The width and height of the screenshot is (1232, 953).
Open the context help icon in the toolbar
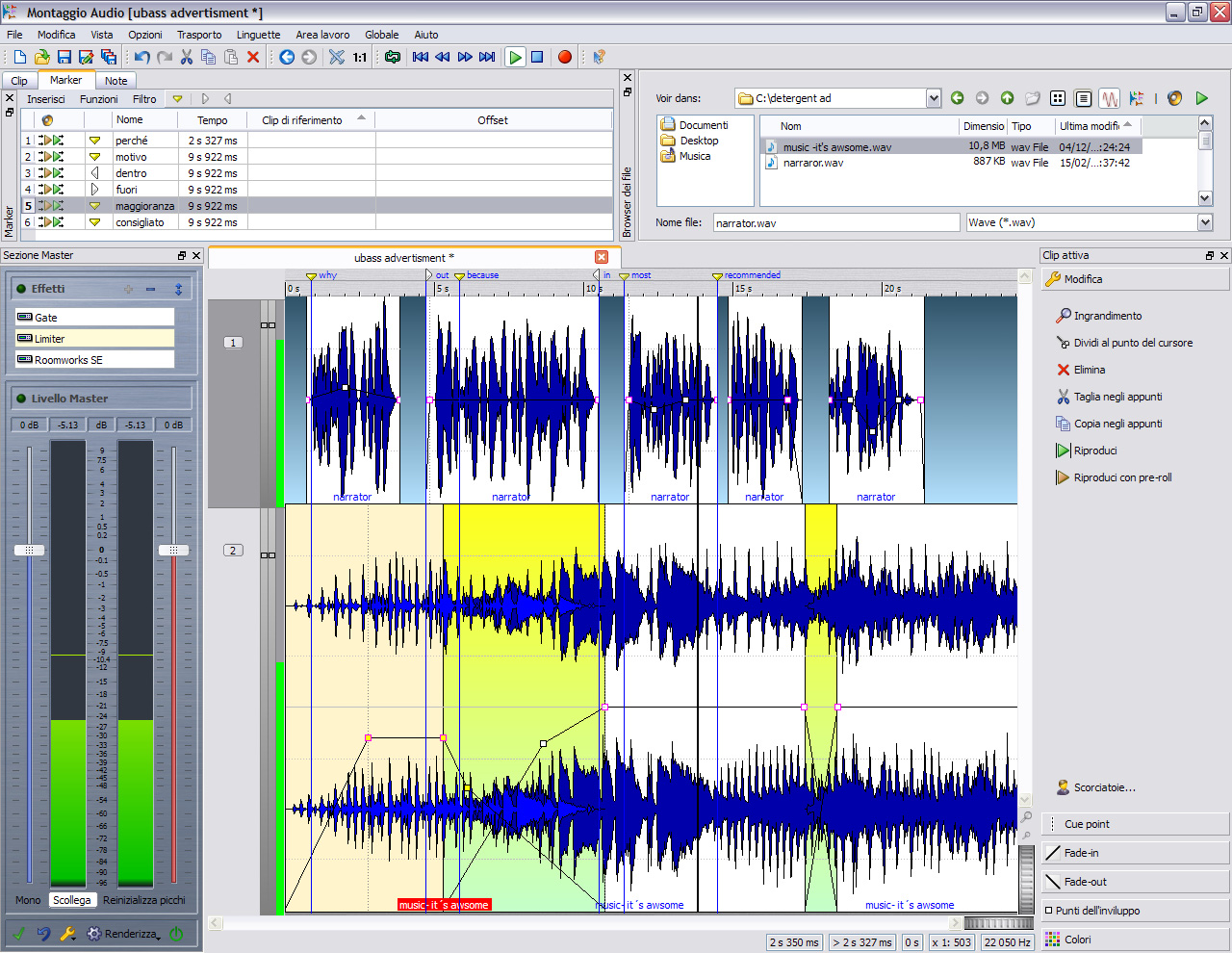click(x=599, y=57)
